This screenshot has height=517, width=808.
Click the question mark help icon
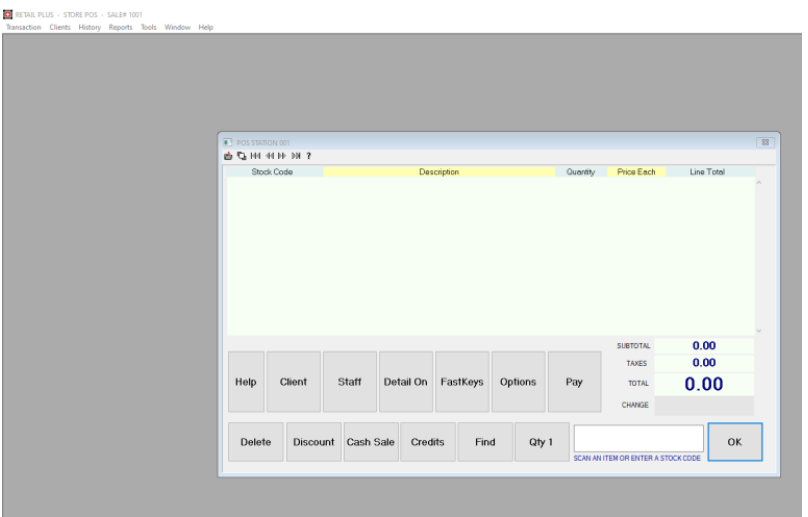[x=308, y=156]
